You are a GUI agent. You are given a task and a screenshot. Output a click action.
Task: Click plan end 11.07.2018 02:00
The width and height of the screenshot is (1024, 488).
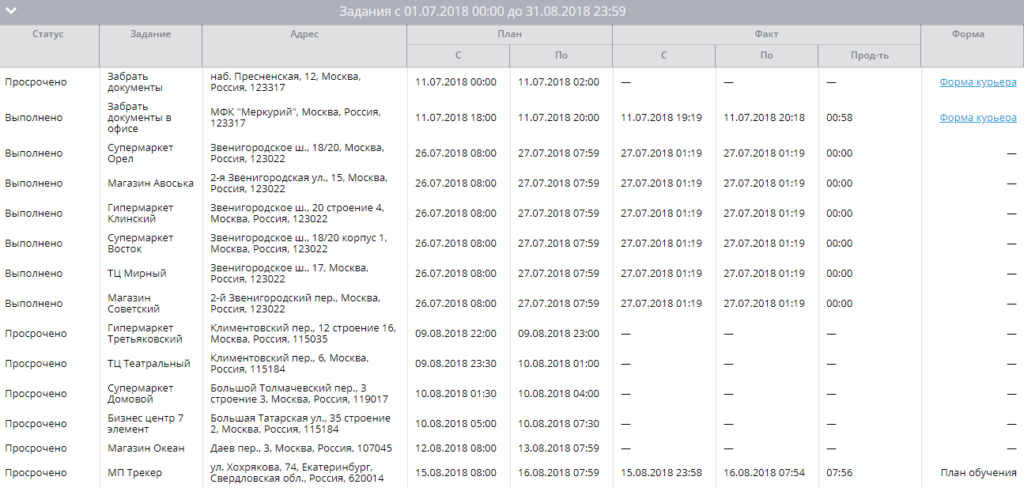558,82
